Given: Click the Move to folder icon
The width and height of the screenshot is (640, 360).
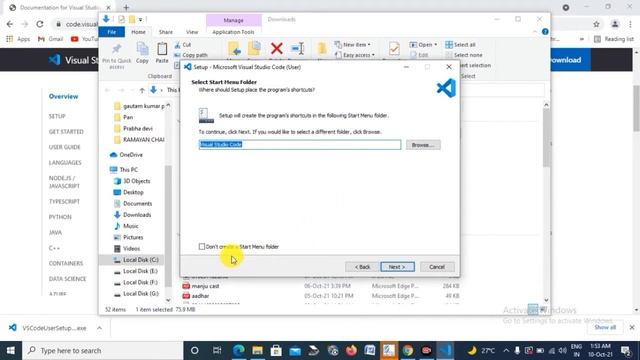Looking at the screenshot, I should [234, 49].
